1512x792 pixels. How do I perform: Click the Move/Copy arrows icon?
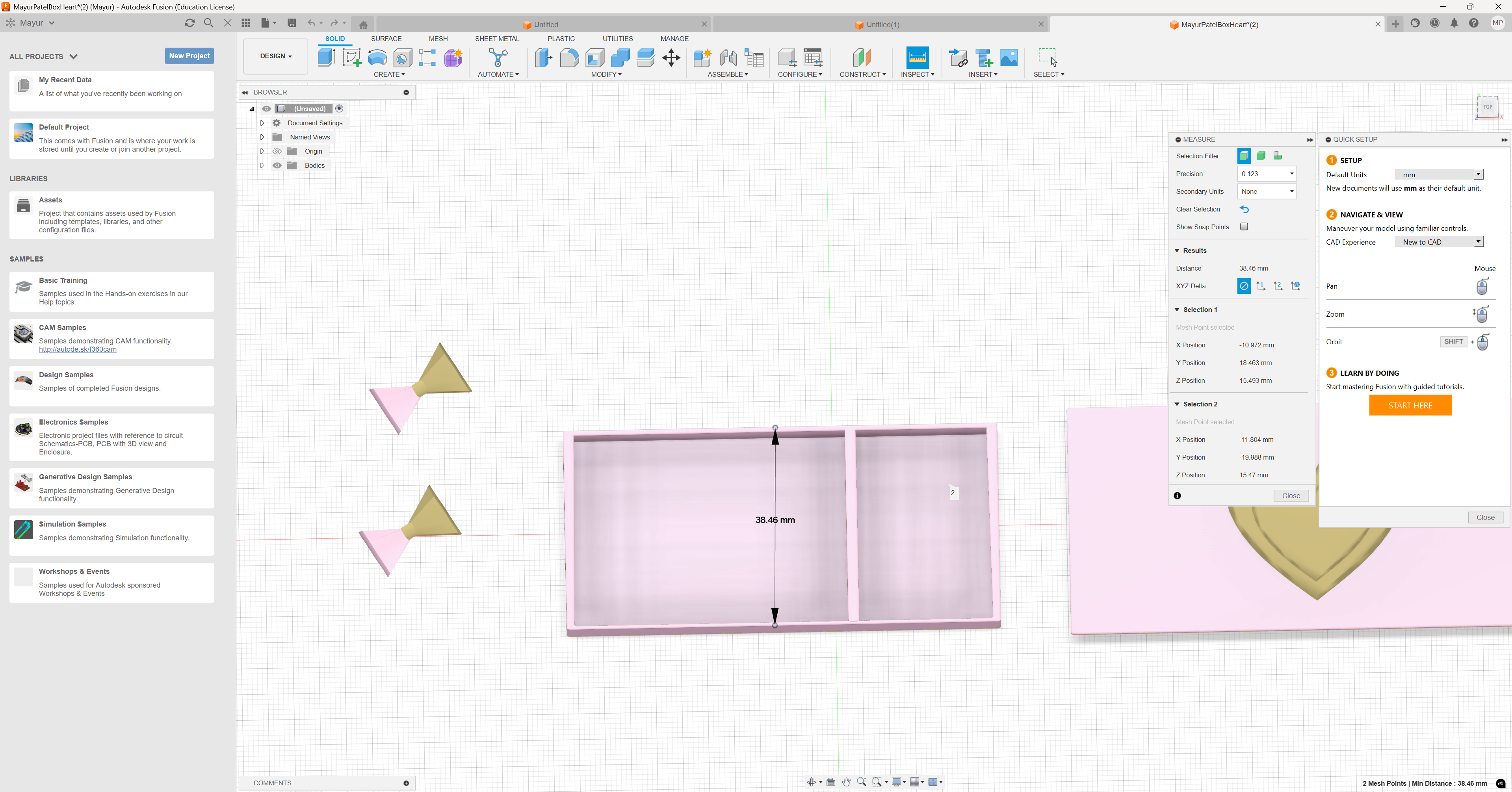tap(671, 57)
